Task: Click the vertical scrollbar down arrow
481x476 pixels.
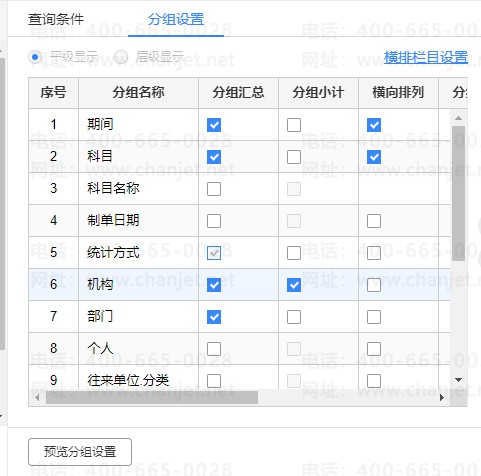Action: coord(458,380)
